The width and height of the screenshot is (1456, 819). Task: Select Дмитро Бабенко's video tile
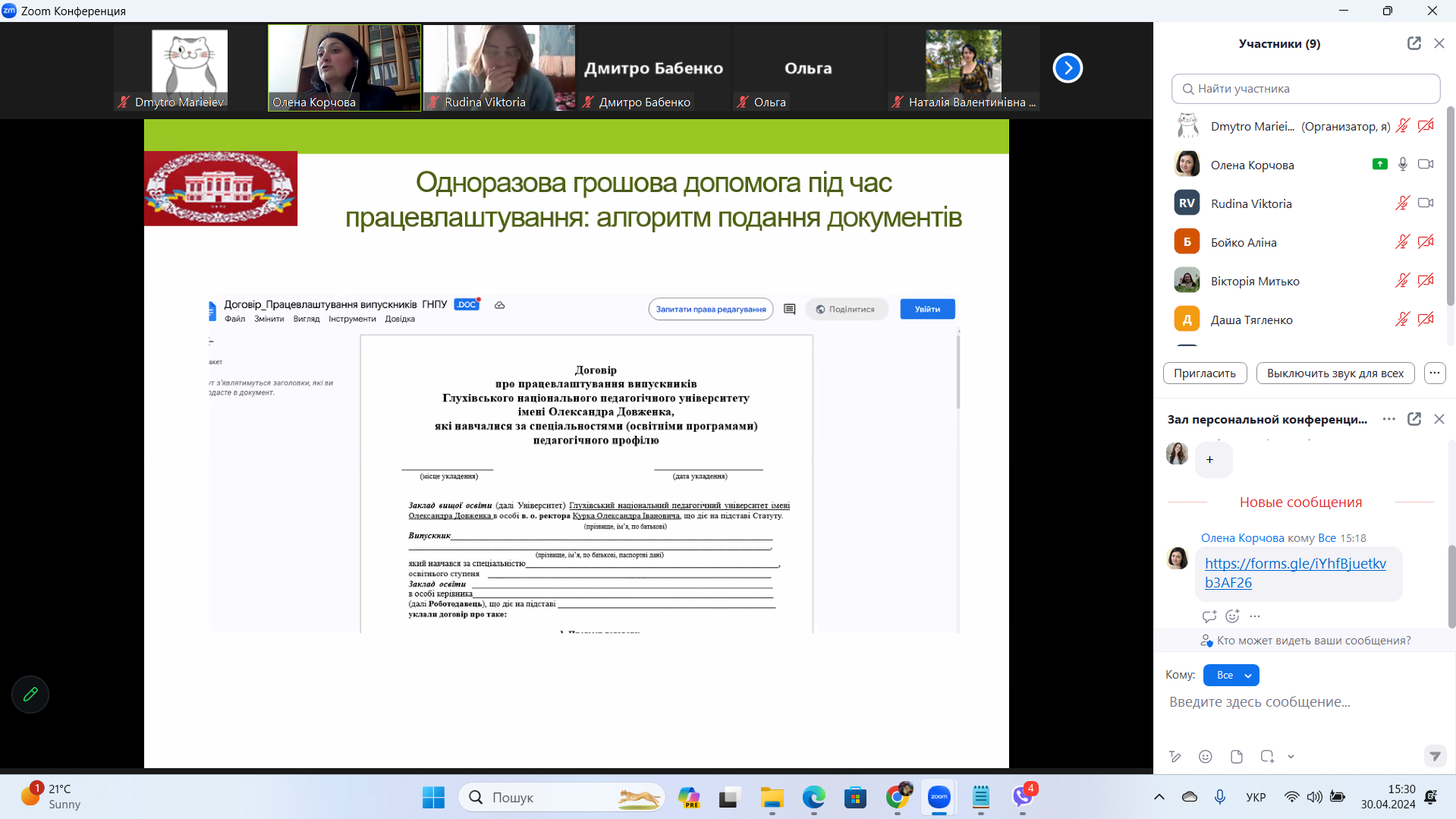654,68
